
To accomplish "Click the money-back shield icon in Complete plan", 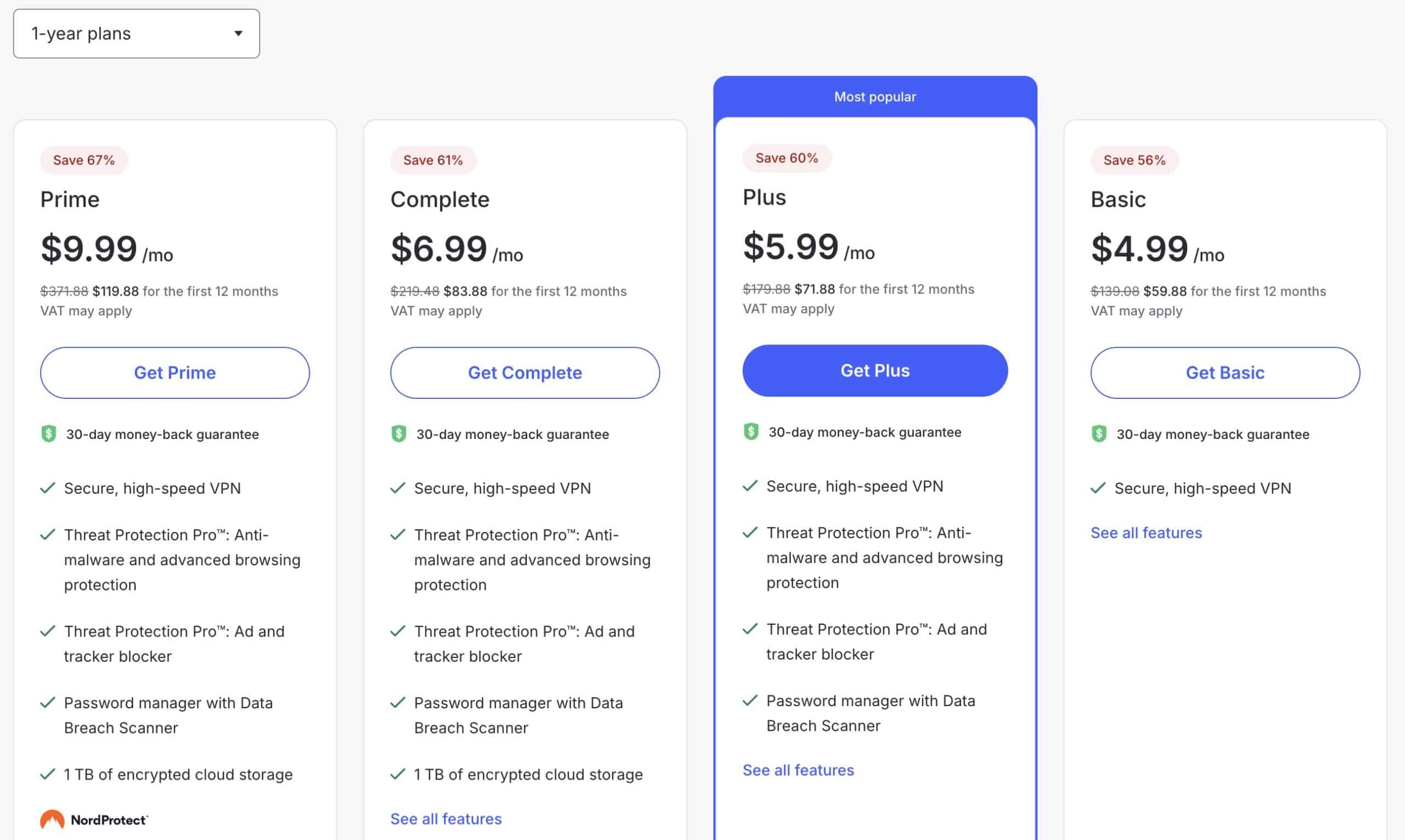I will point(398,433).
